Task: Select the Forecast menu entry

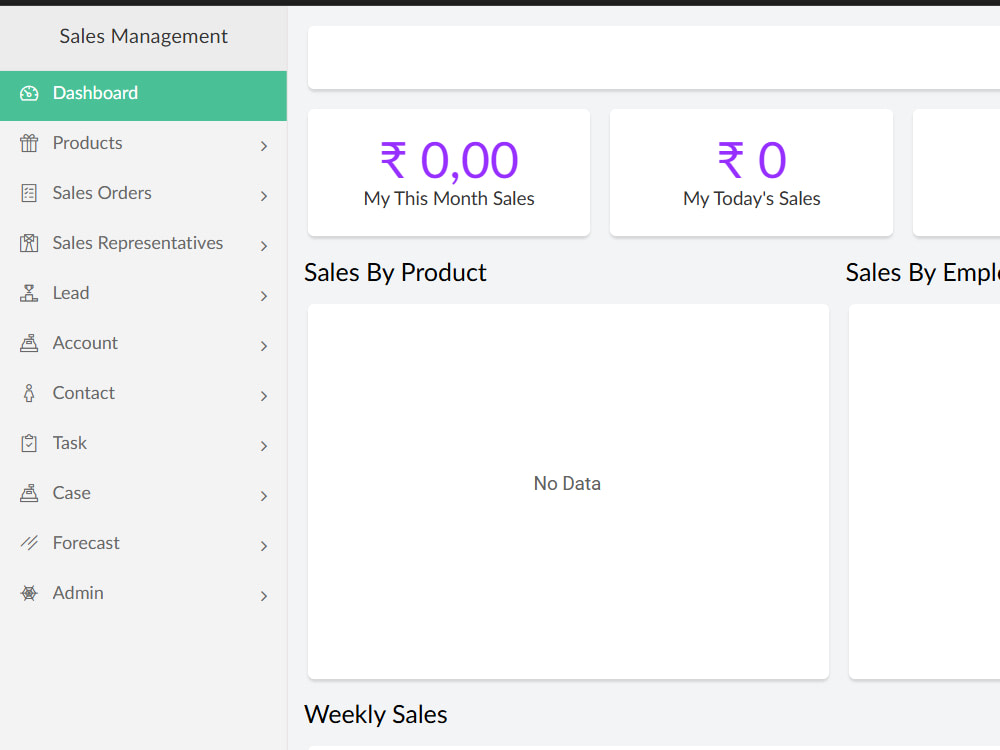Action: click(x=143, y=543)
